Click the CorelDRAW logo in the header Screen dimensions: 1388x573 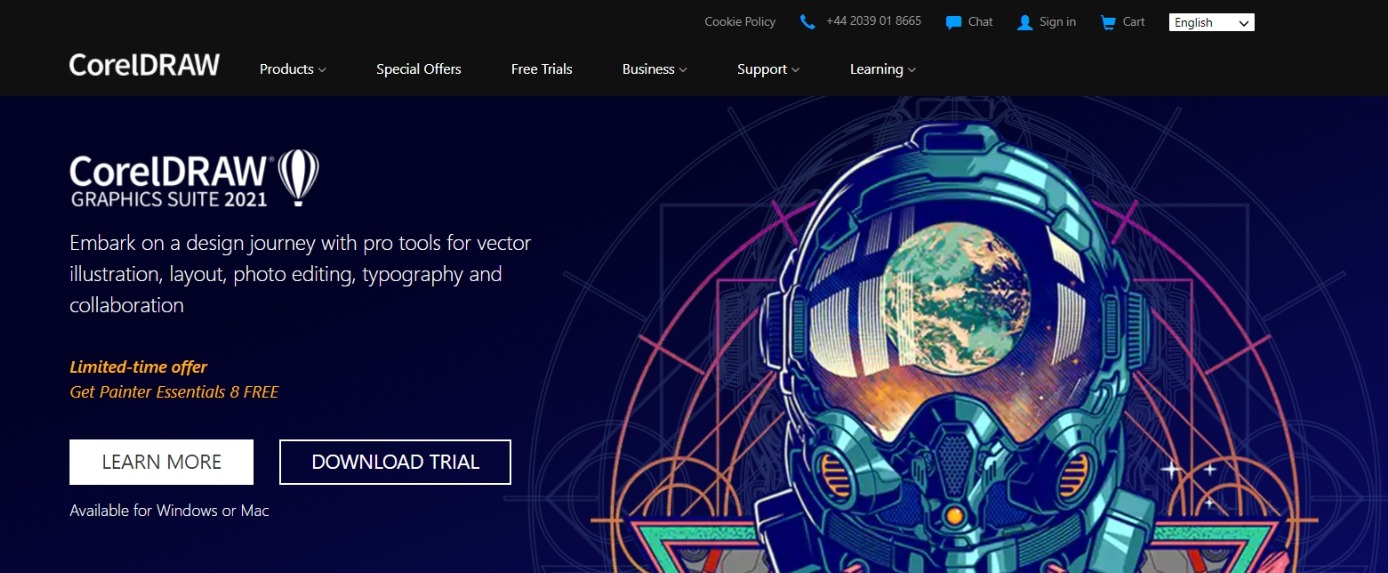(x=144, y=65)
